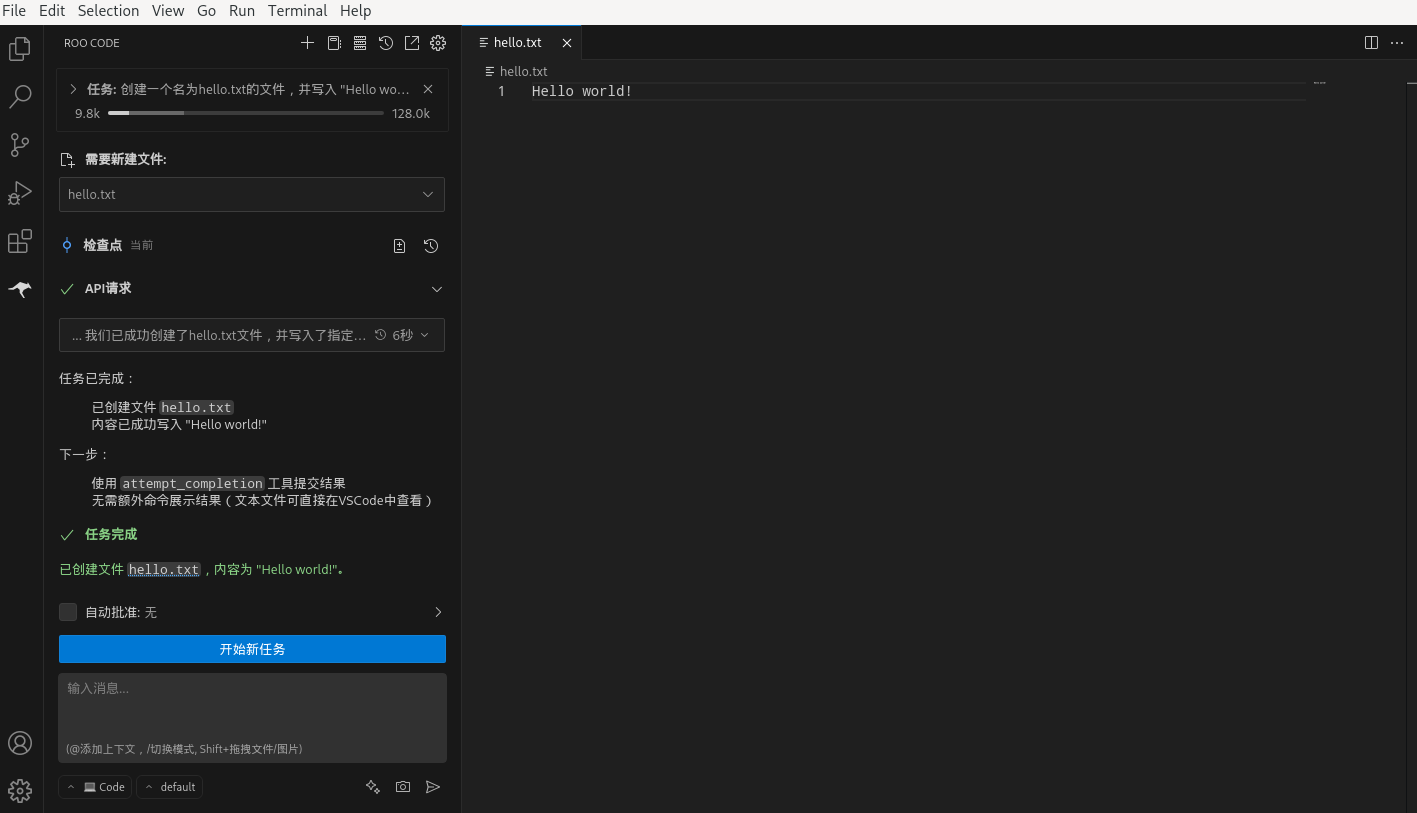
Task: View checkpoint diff icon
Action: (400, 246)
